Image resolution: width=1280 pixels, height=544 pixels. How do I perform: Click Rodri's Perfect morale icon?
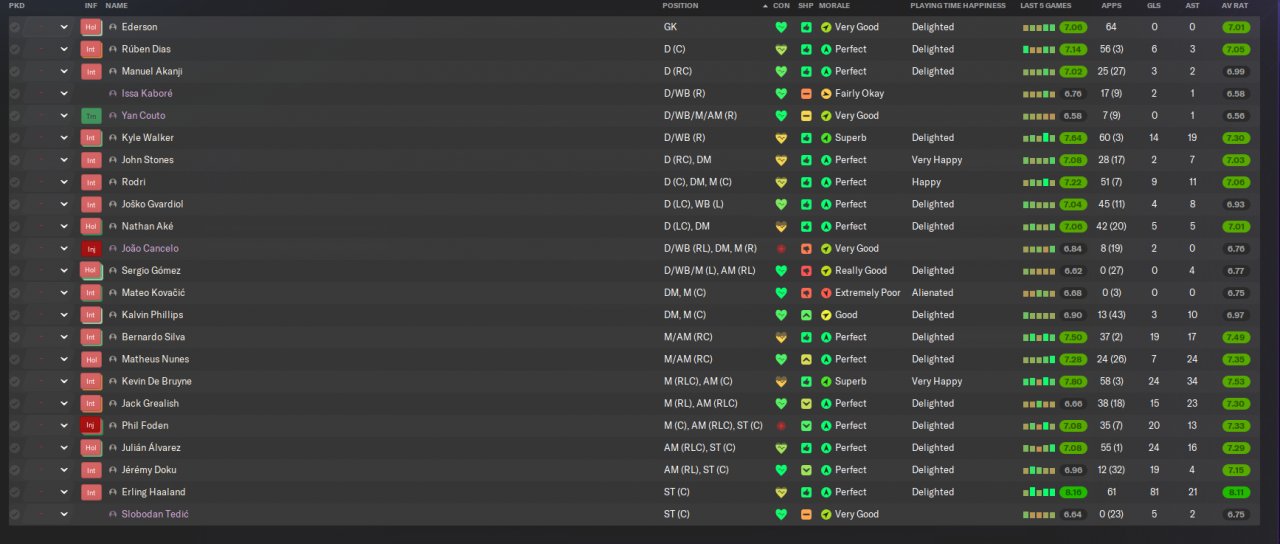(x=826, y=183)
